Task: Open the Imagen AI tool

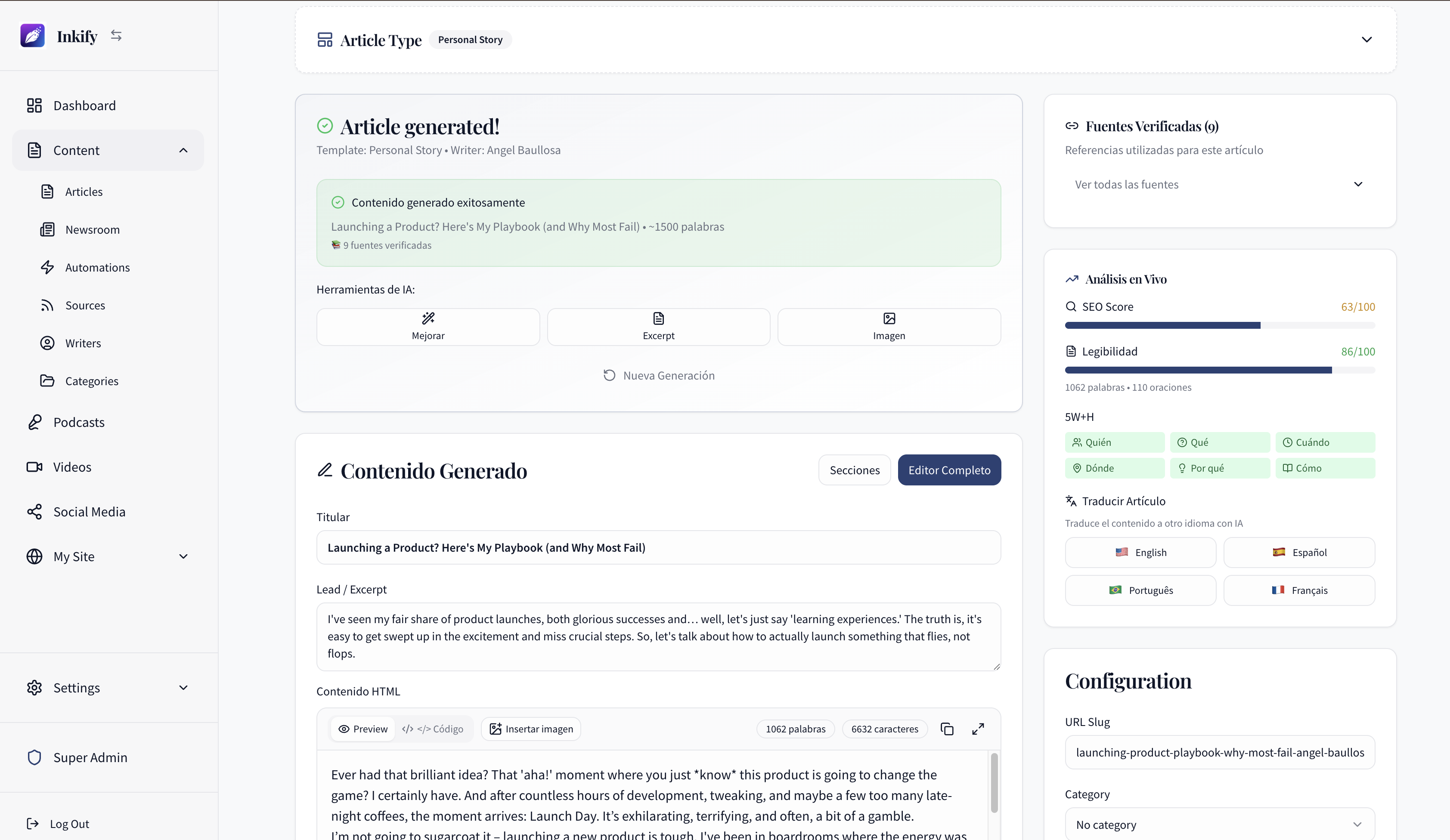Action: pos(888,327)
